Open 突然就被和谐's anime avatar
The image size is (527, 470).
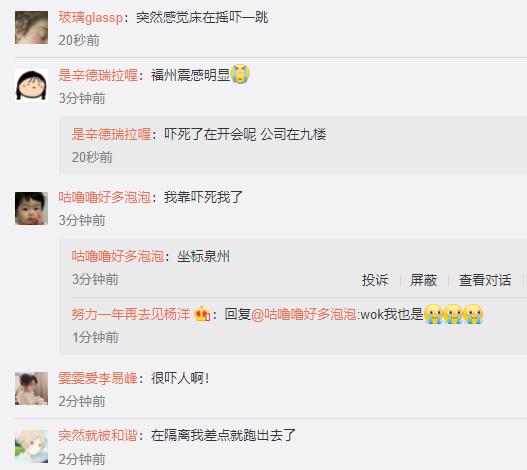[31, 446]
